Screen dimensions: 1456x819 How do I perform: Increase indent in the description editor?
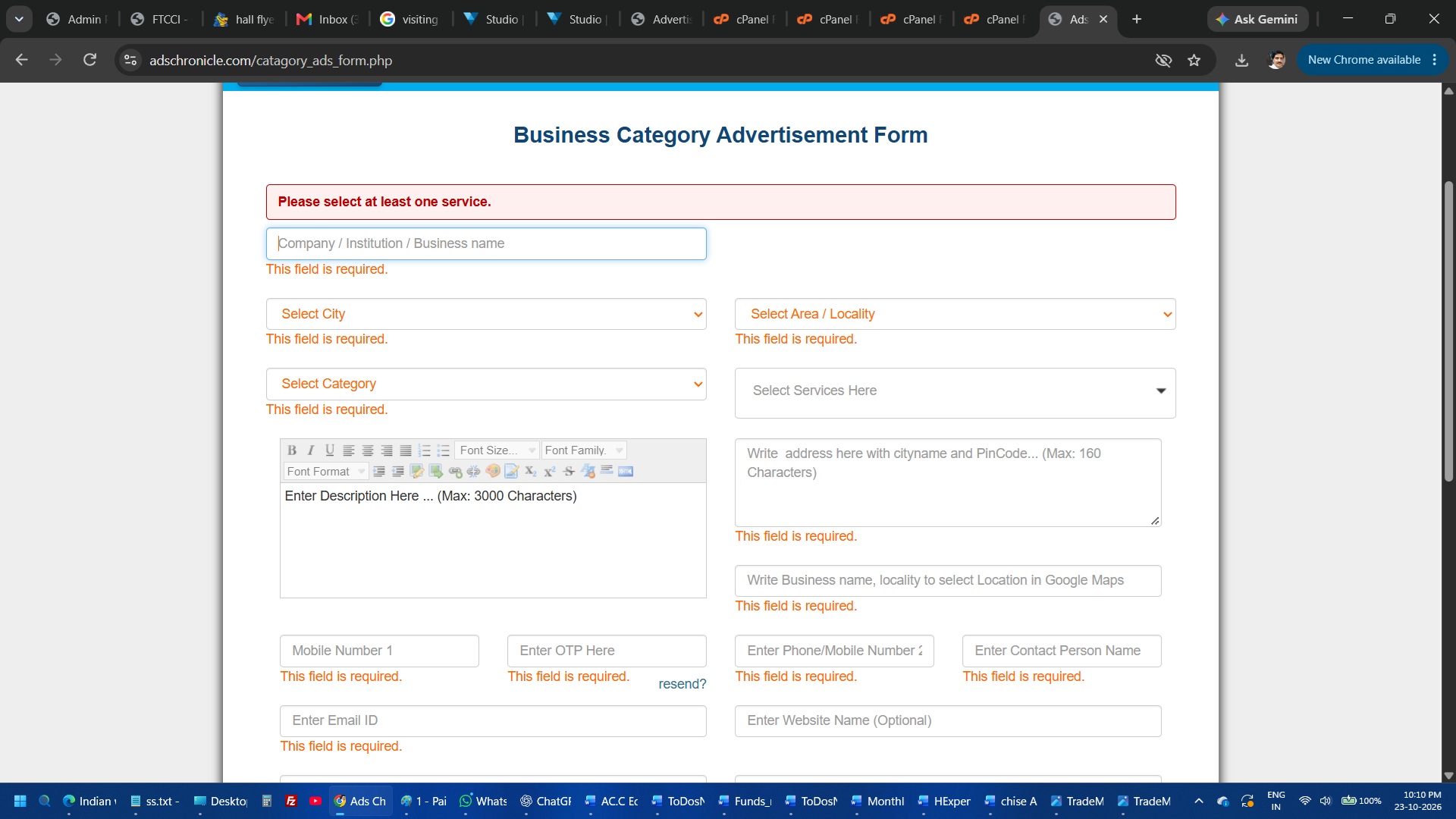[x=379, y=472]
